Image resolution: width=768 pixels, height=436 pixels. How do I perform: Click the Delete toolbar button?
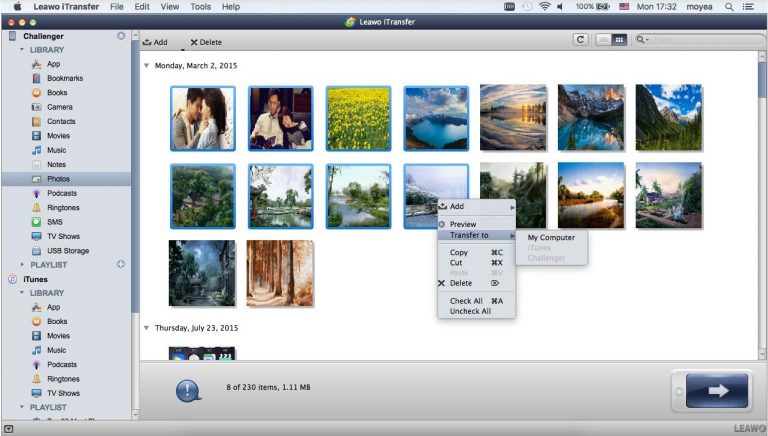(x=206, y=43)
